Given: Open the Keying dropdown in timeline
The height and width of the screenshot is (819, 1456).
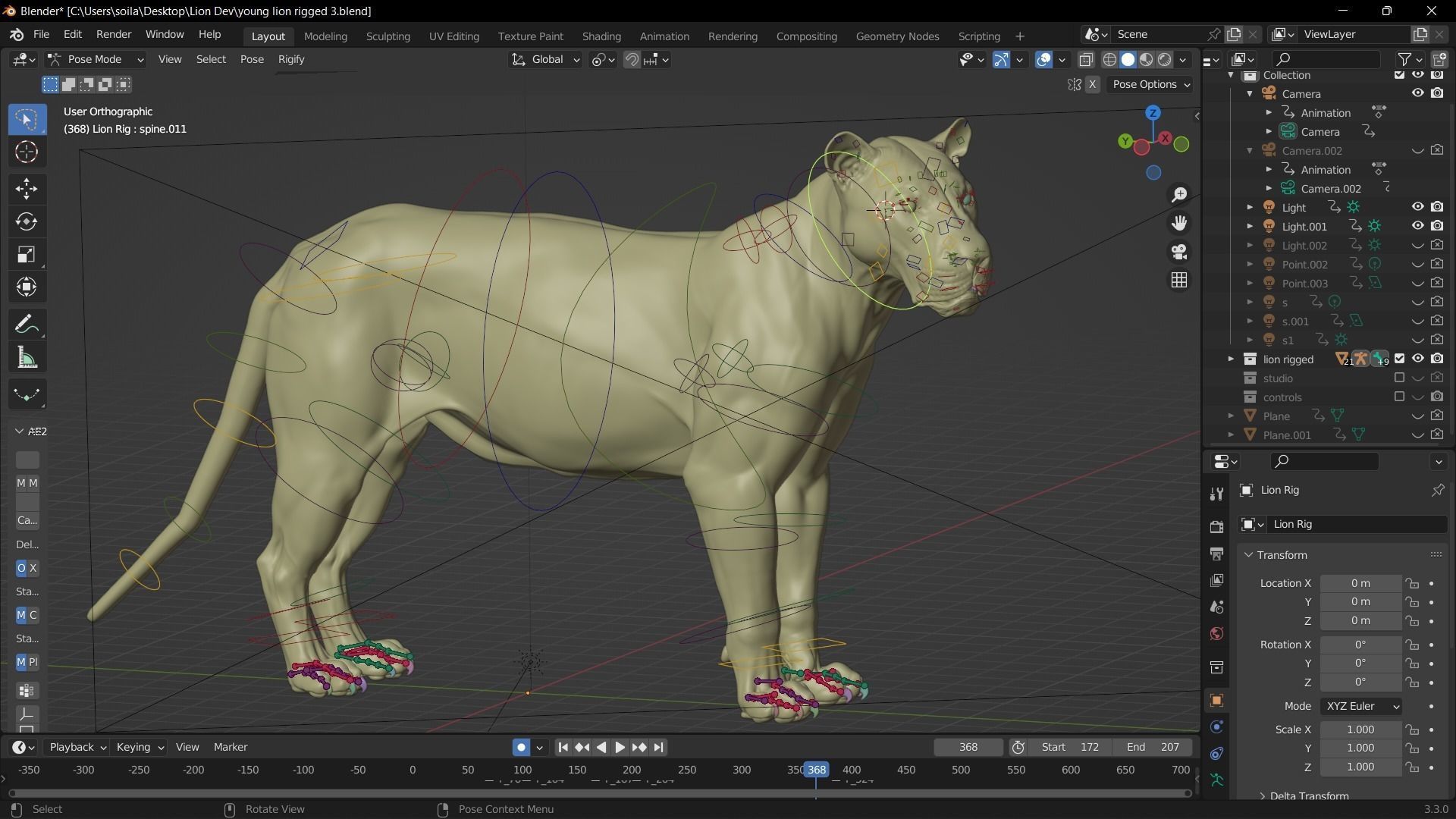Looking at the screenshot, I should [140, 747].
